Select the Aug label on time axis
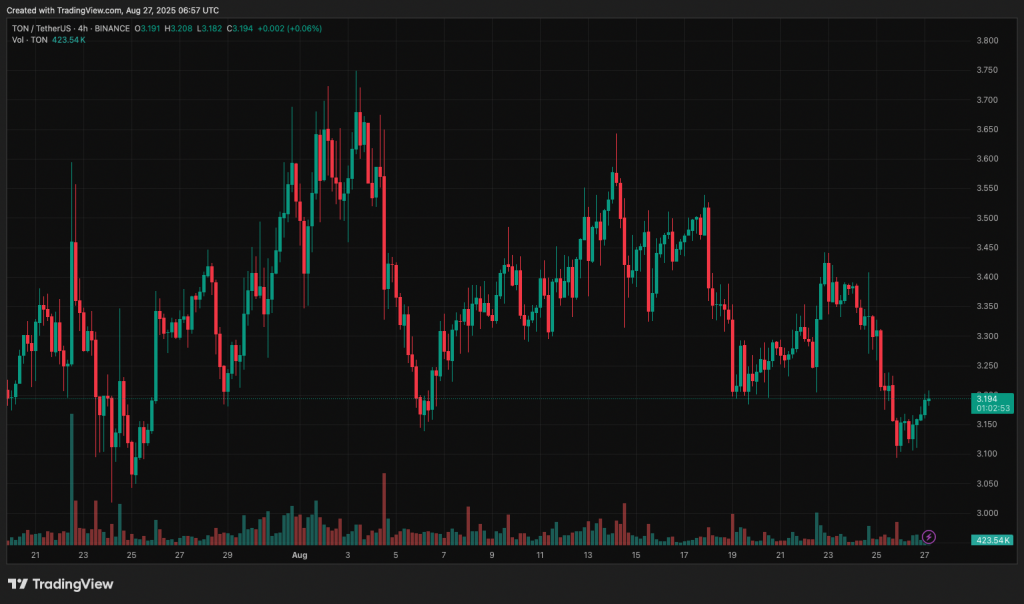This screenshot has height=604, width=1024. point(300,554)
